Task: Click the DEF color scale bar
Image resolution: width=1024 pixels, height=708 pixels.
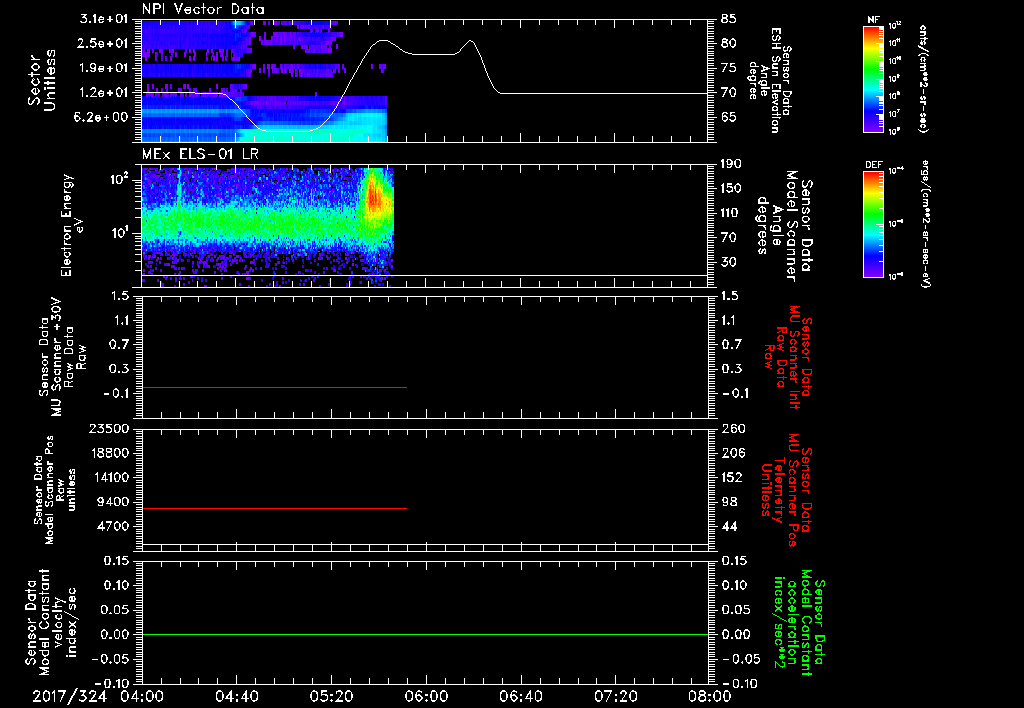Action: tap(873, 224)
